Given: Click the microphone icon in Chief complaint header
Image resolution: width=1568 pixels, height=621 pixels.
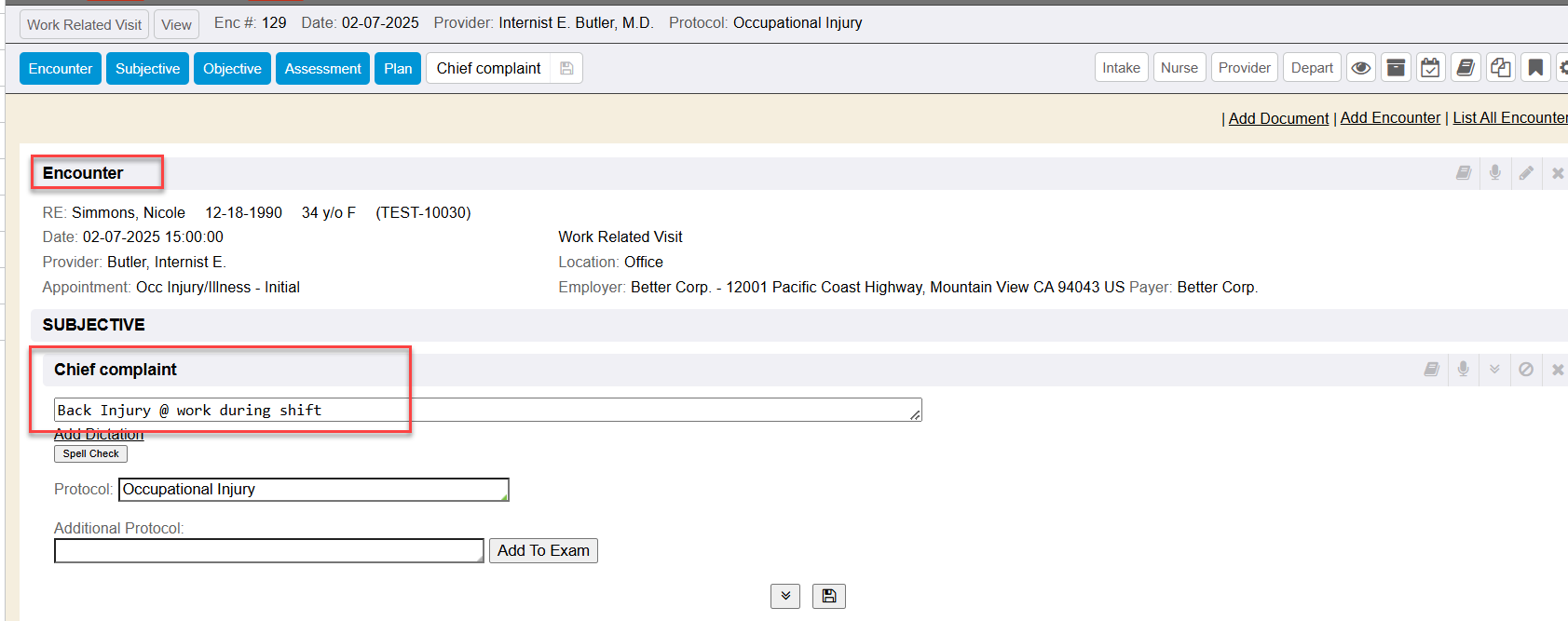Looking at the screenshot, I should 1464,370.
